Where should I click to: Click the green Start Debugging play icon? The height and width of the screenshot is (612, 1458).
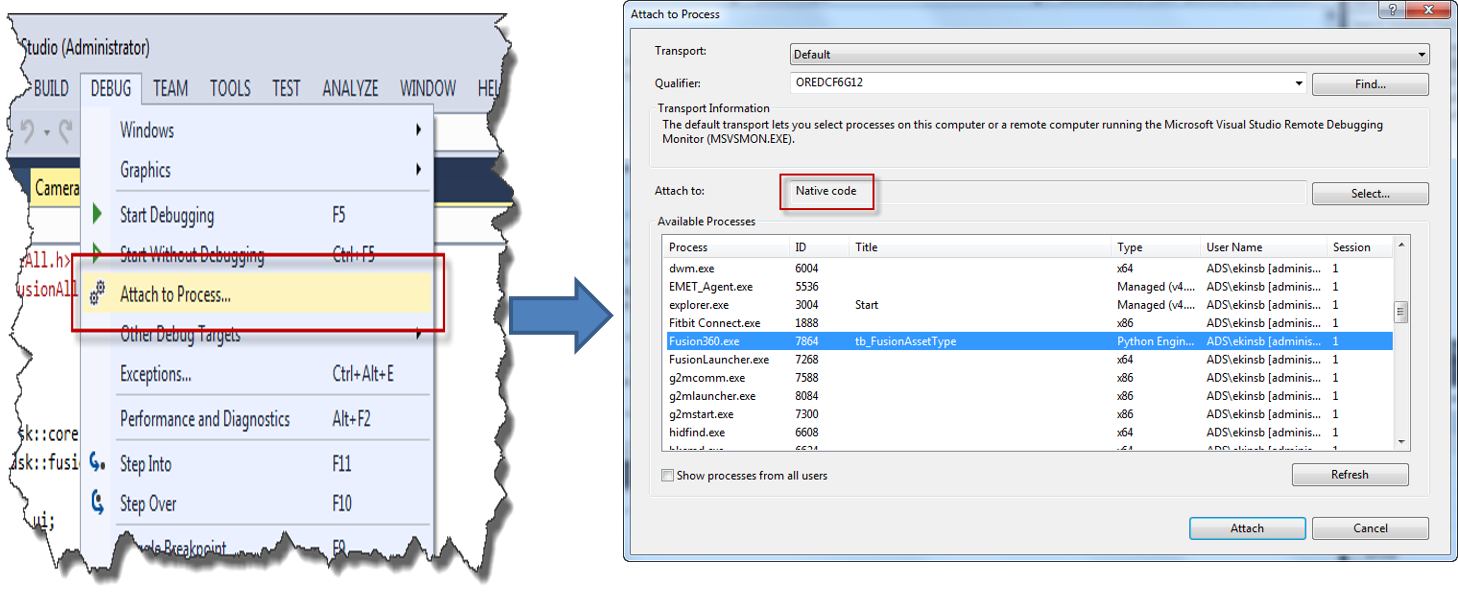tap(97, 214)
